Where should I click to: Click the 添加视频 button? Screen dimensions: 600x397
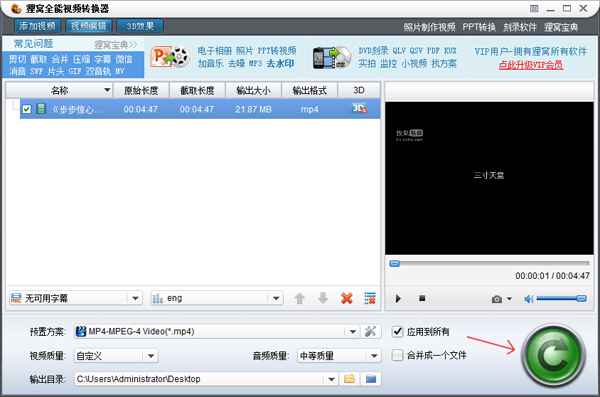(x=38, y=26)
